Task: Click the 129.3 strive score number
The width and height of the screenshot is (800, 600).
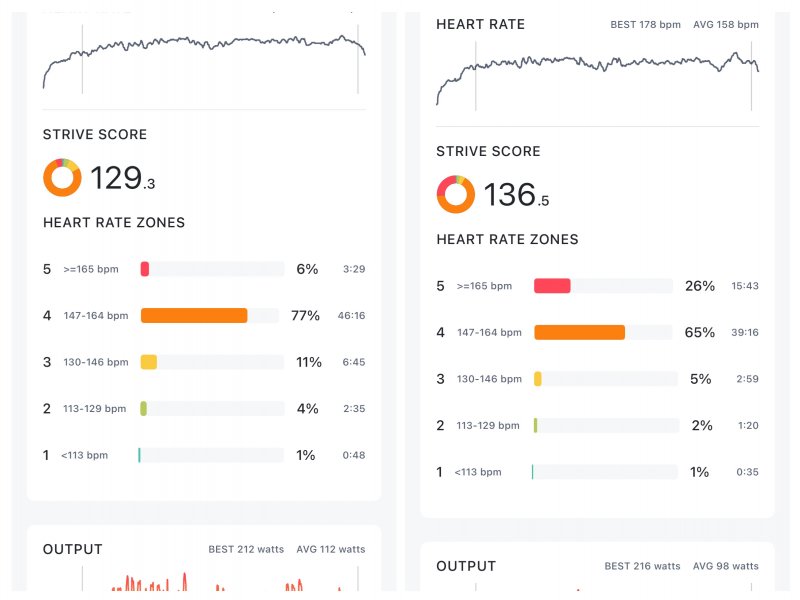Action: pos(122,178)
